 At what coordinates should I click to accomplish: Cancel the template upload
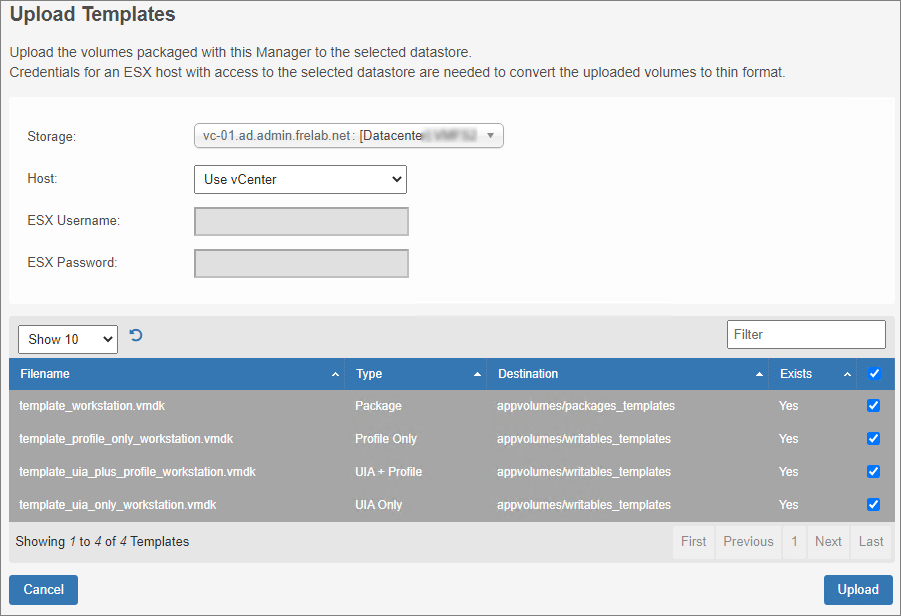click(x=43, y=590)
